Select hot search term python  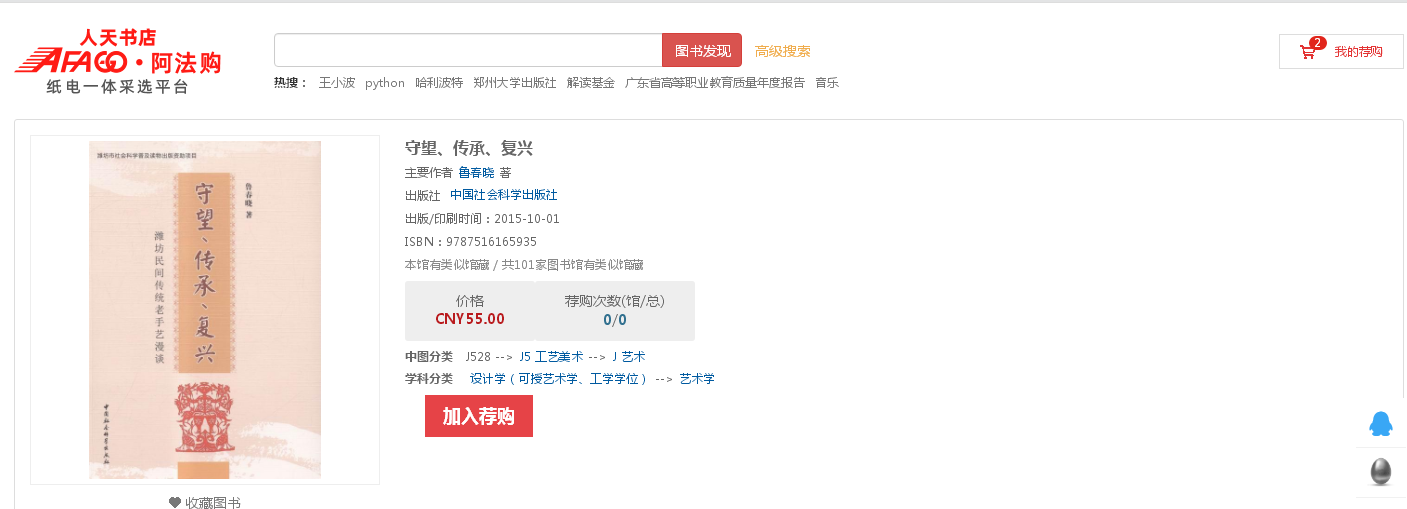[x=385, y=83]
